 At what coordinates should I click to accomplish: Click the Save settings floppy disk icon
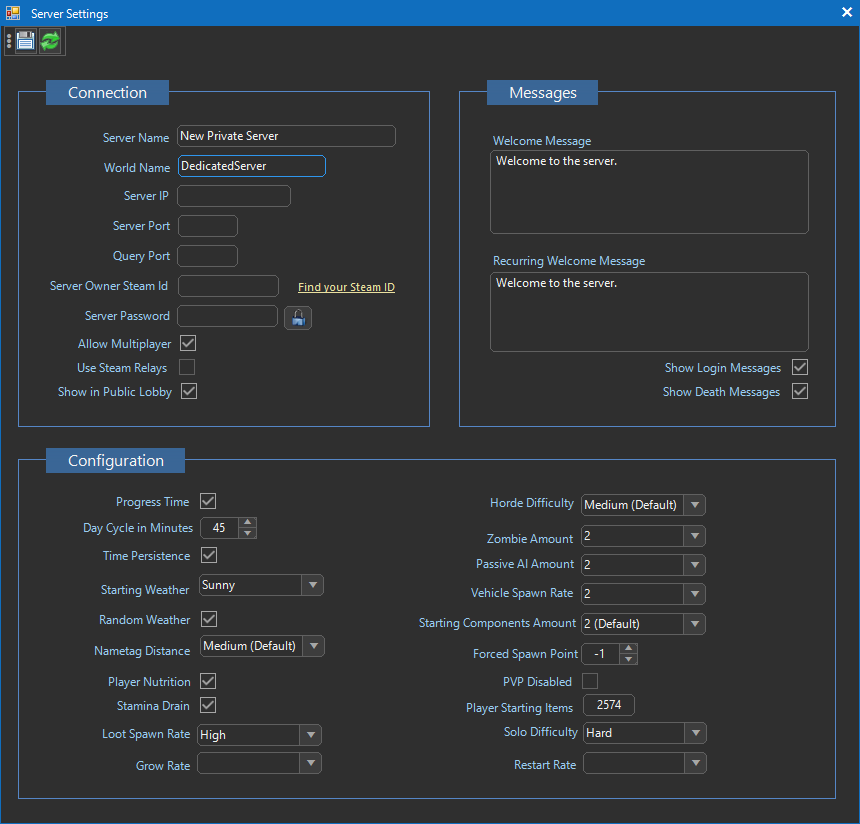[25, 41]
